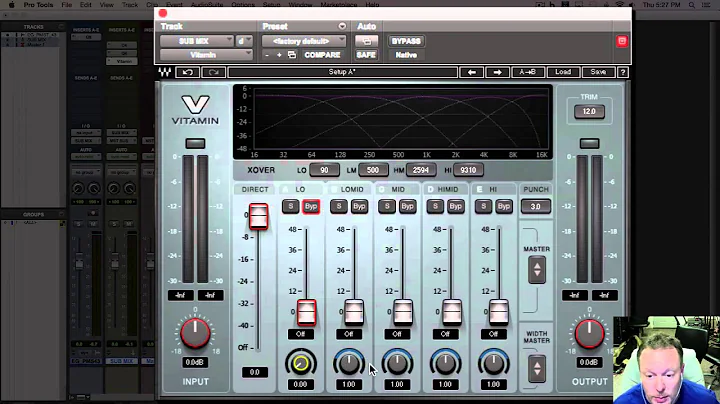
Task: Click the Load button
Action: (563, 72)
